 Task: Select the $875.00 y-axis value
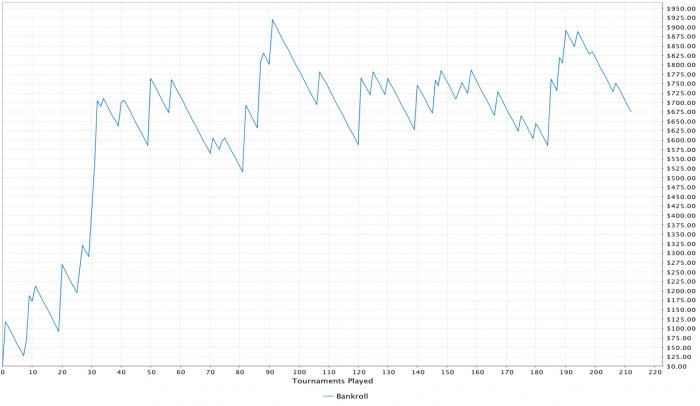[x=681, y=37]
